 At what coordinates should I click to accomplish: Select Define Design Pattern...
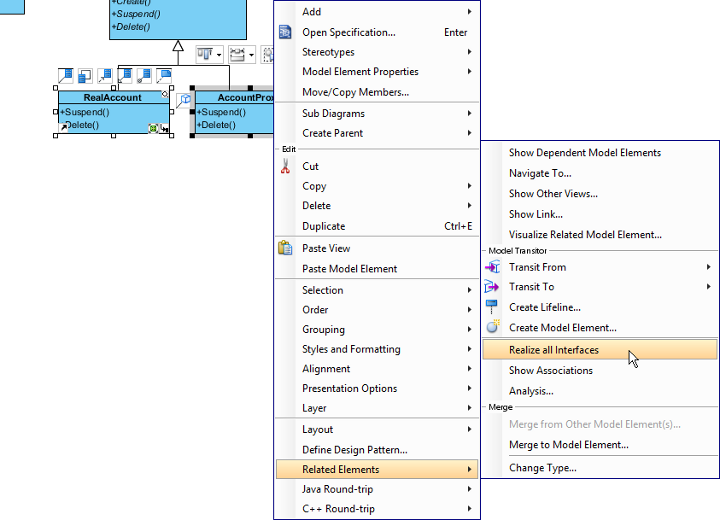pyautogui.click(x=377, y=450)
